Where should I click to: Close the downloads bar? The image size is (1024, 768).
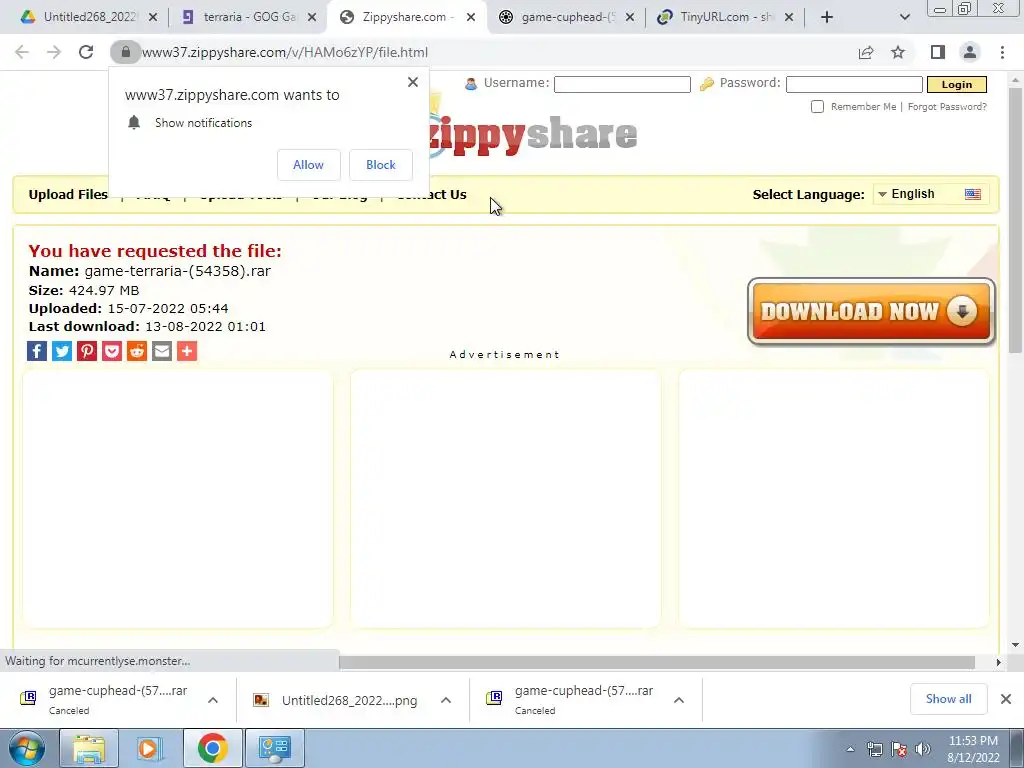pos(1006,699)
